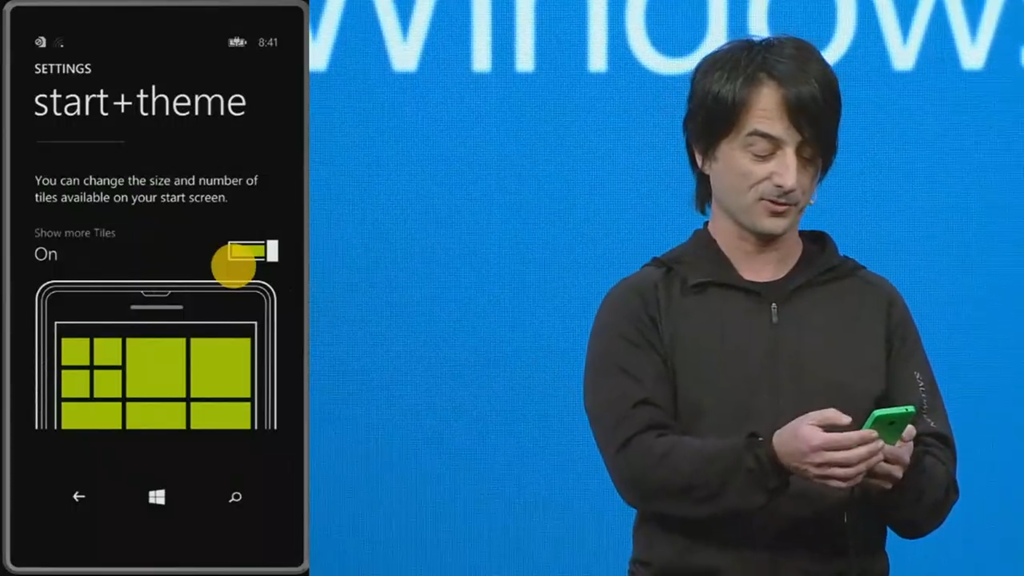Tap the SETTINGS header label
The image size is (1024, 576).
[63, 69]
